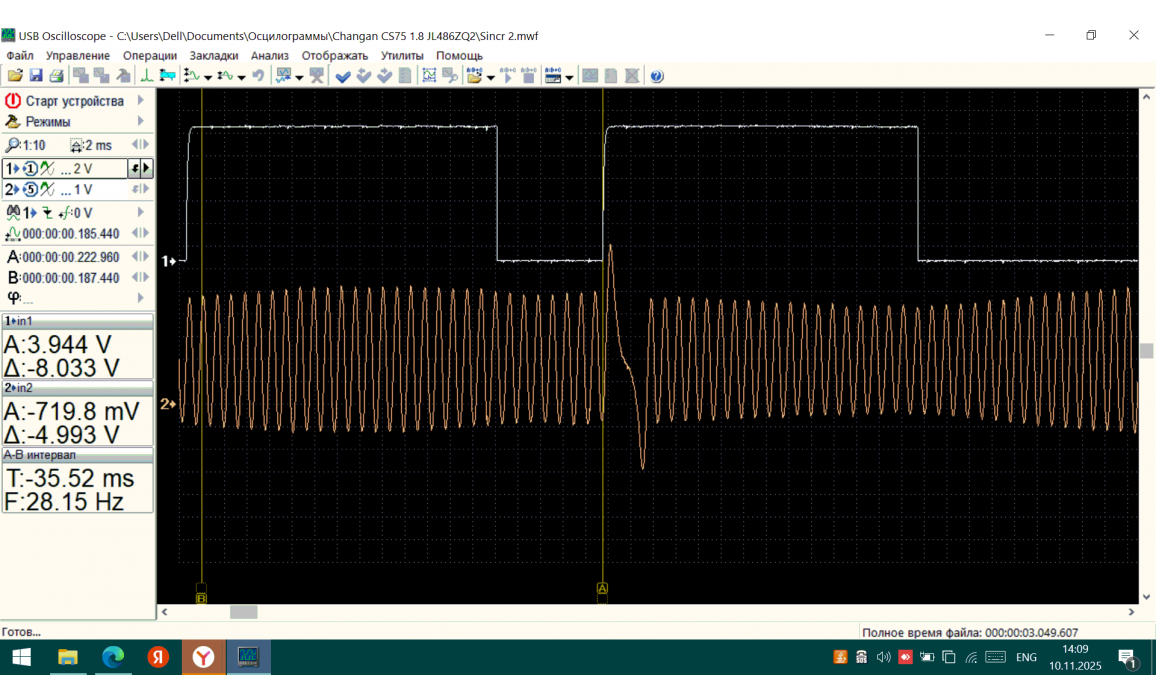The height and width of the screenshot is (700, 1156).
Task: Expand the Режимы modes submenu arrow
Action: (x=141, y=122)
